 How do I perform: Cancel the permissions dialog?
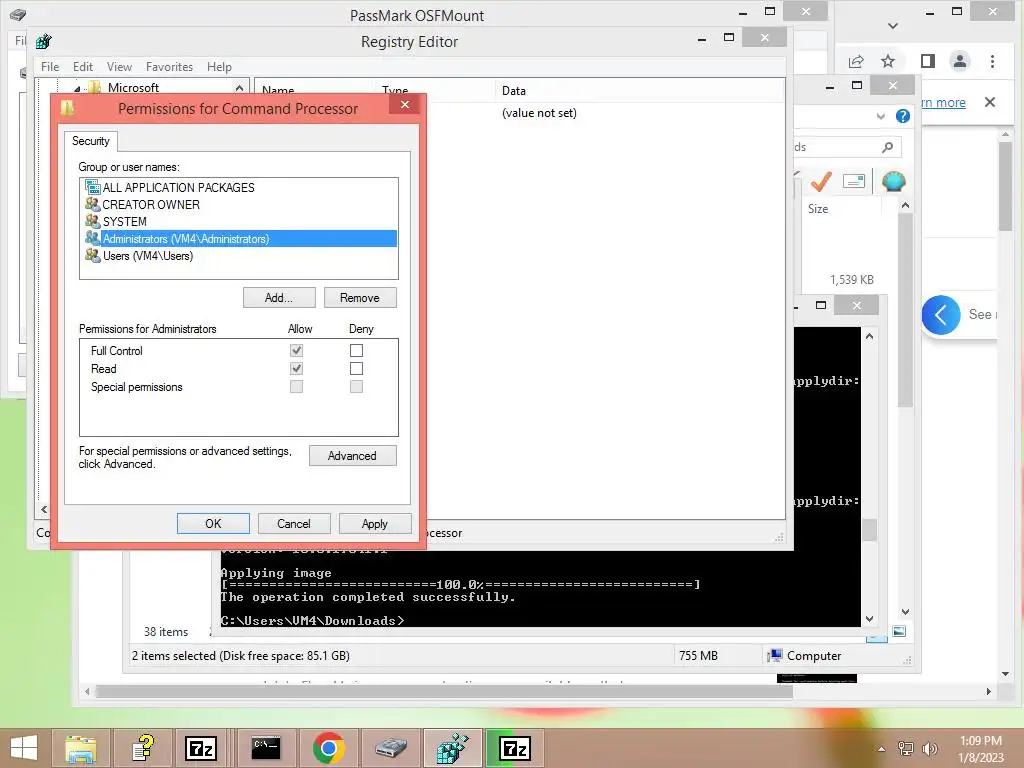294,524
